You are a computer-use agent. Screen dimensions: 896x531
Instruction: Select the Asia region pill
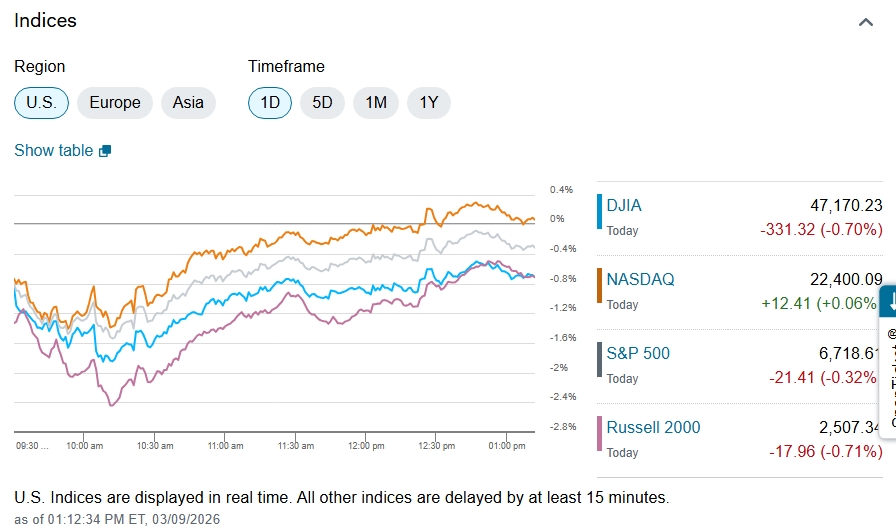coord(188,103)
